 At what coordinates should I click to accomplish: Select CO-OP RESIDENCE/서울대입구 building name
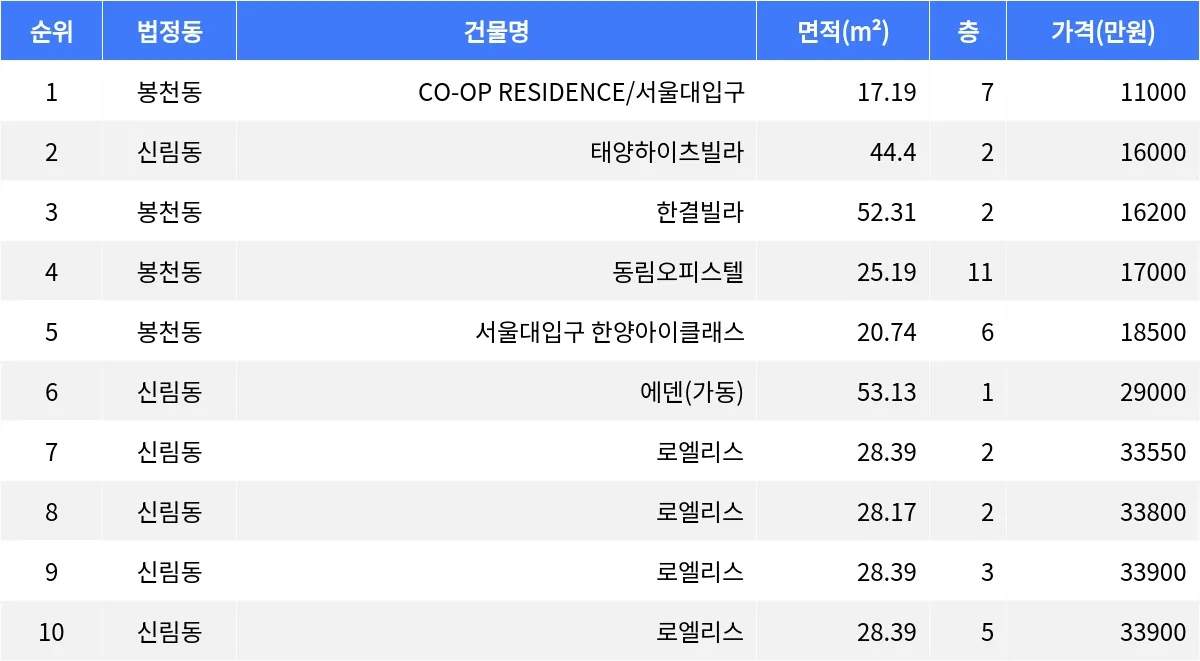(x=581, y=93)
